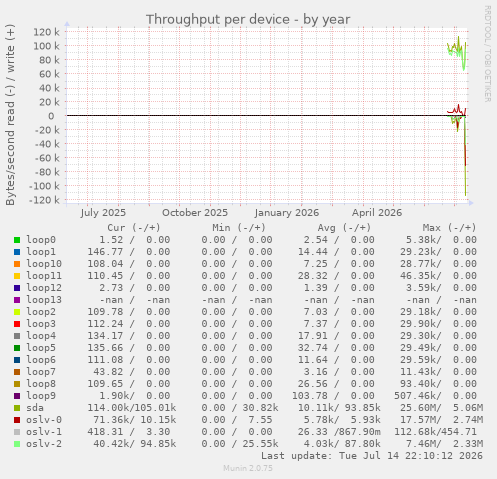Click oslv-0 max value '17.57M/ 2.74M'

click(442, 420)
